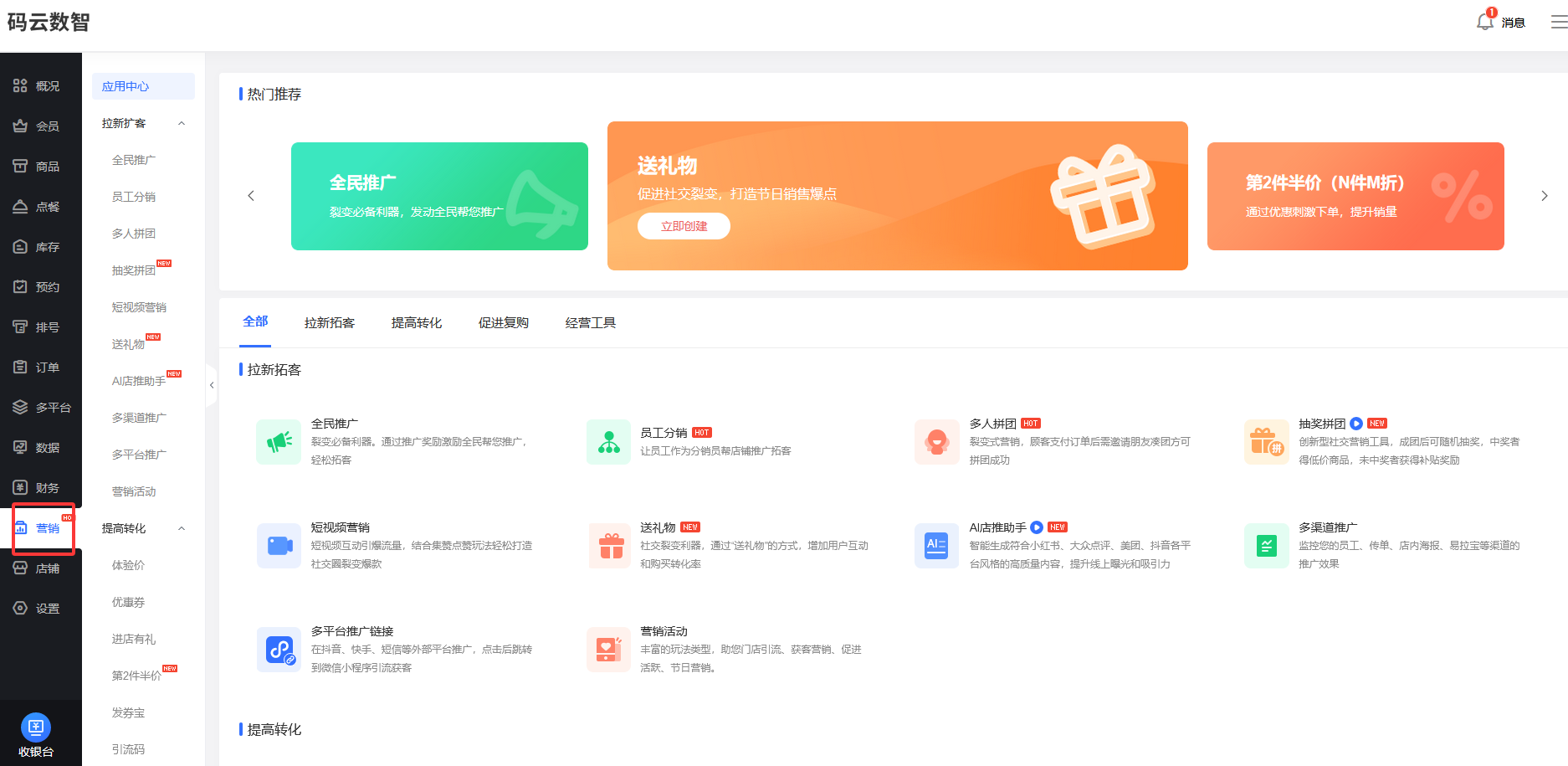Open the 多平台推广链接 link icon

(x=279, y=650)
